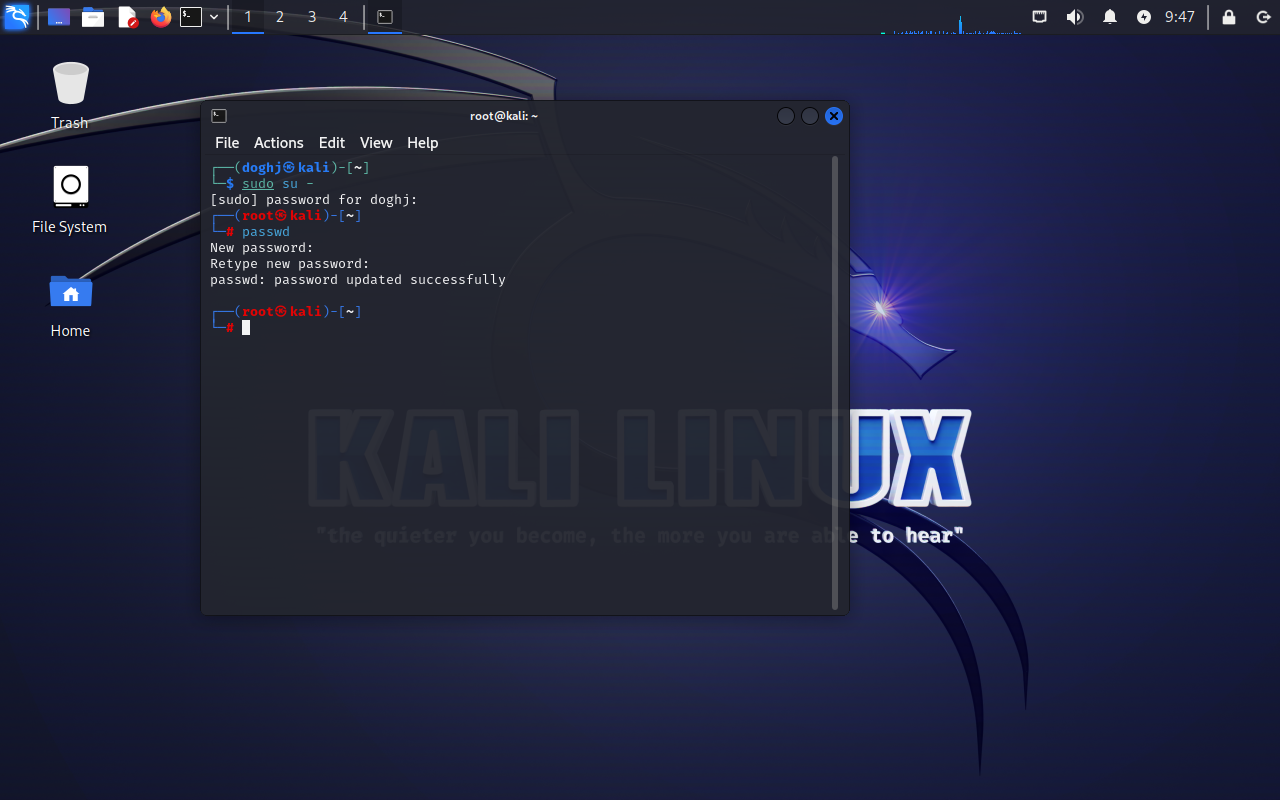This screenshot has height=800, width=1280.
Task: Switch to workspace 4
Action: click(x=344, y=17)
